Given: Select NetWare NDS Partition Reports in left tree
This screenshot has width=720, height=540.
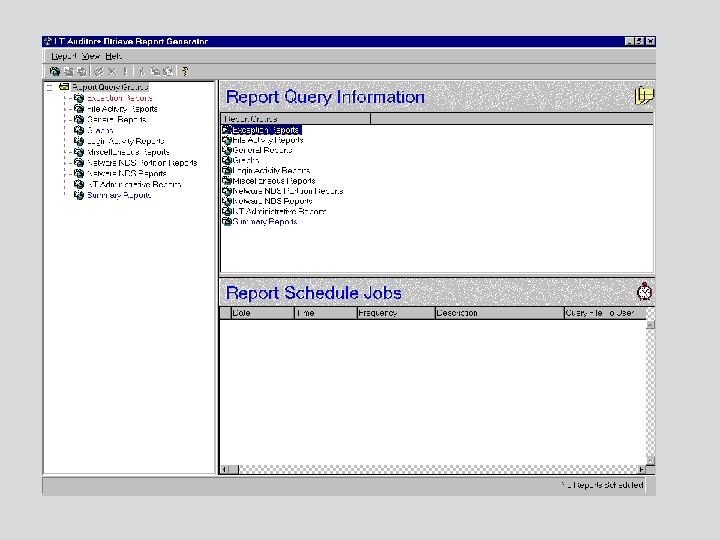Looking at the screenshot, I should [142, 163].
